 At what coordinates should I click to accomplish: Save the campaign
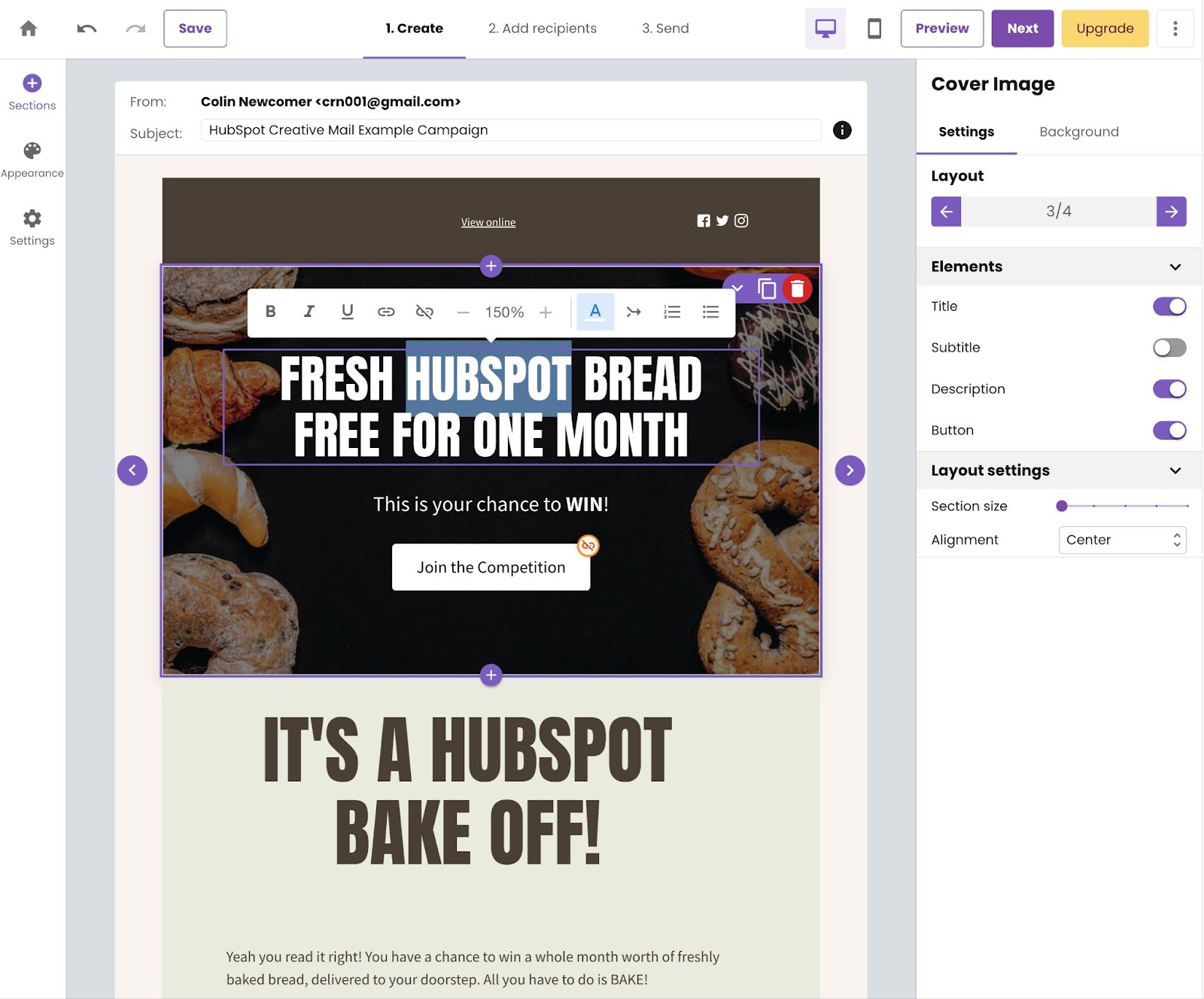(x=195, y=29)
